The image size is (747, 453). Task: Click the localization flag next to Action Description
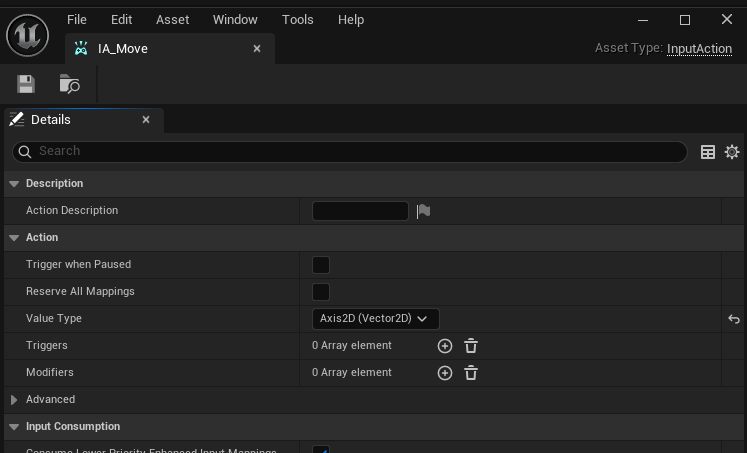tap(423, 211)
